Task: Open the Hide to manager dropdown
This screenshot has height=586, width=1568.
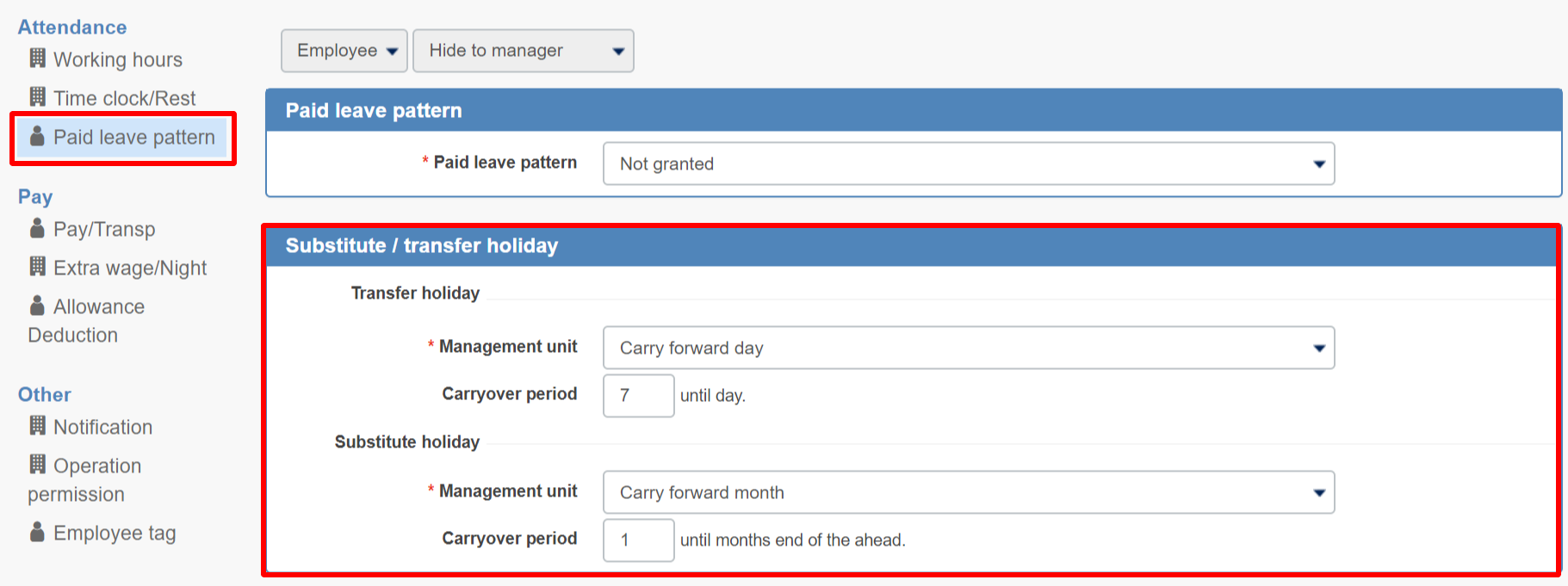Action: [x=524, y=51]
